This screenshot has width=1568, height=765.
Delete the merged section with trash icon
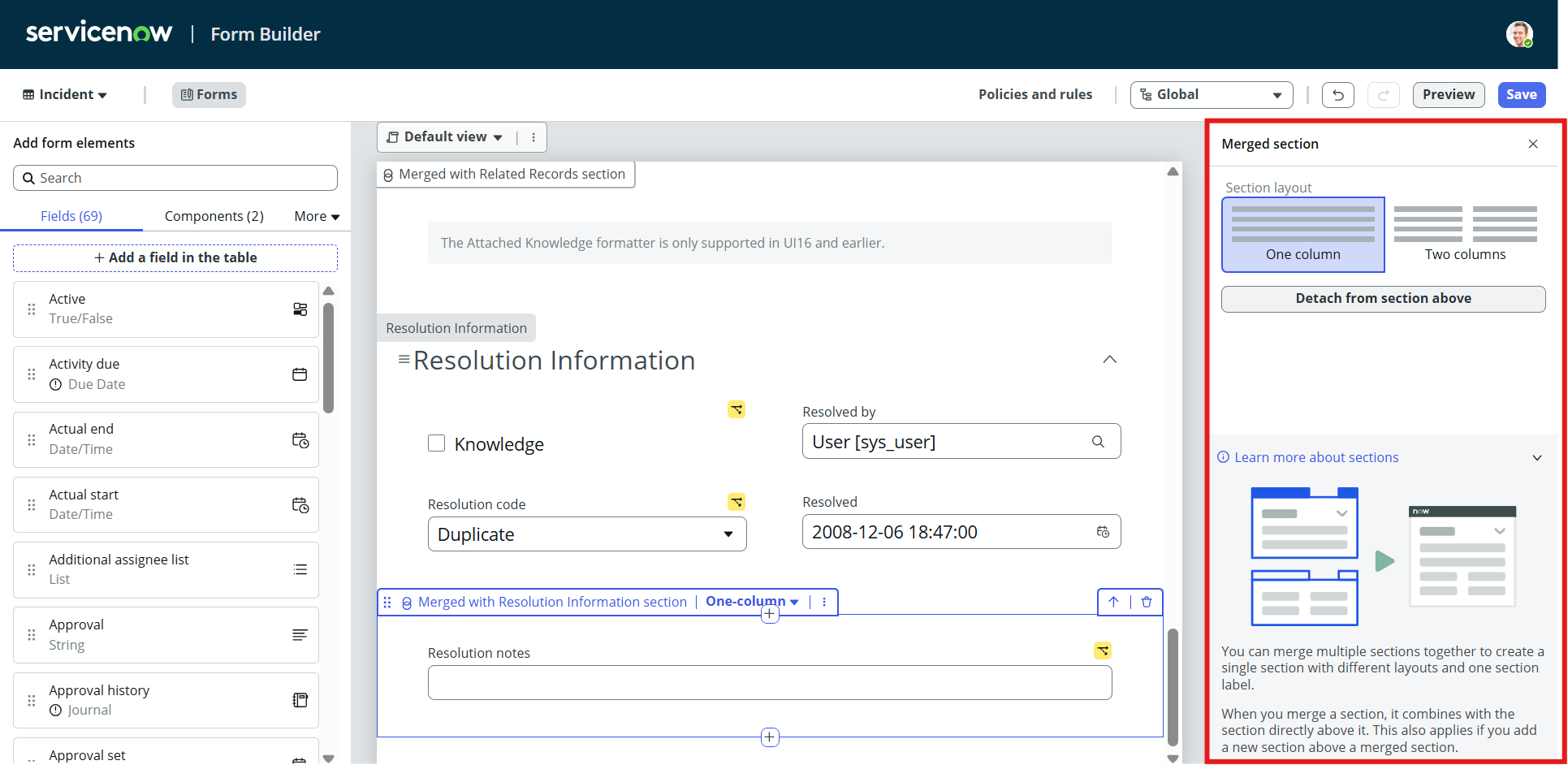[x=1147, y=602]
